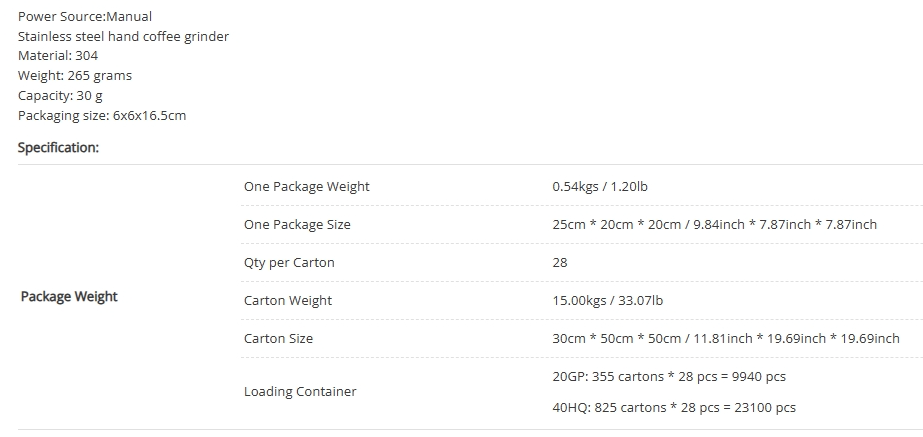Click the 0.54kgs / 1.20lb value
This screenshot has height=437, width=923.
600,187
